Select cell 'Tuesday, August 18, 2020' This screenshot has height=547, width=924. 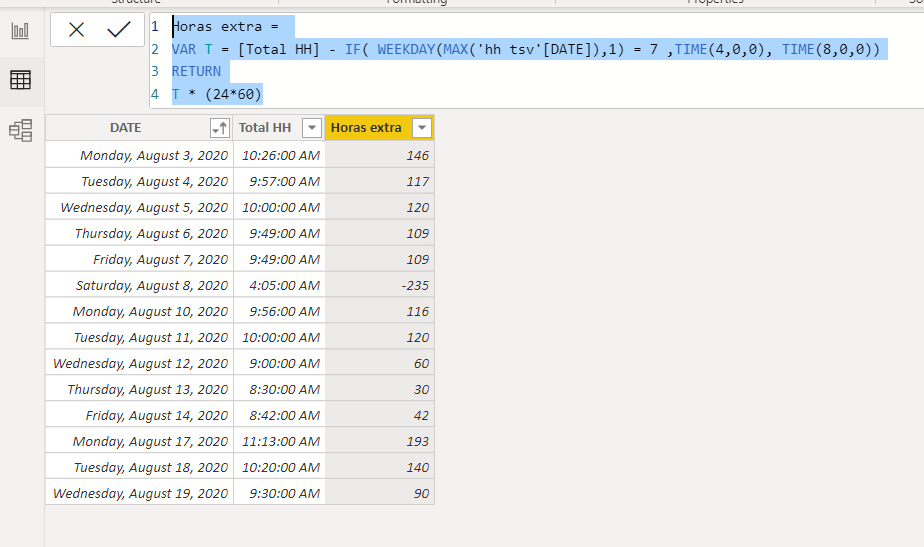click(x=139, y=467)
